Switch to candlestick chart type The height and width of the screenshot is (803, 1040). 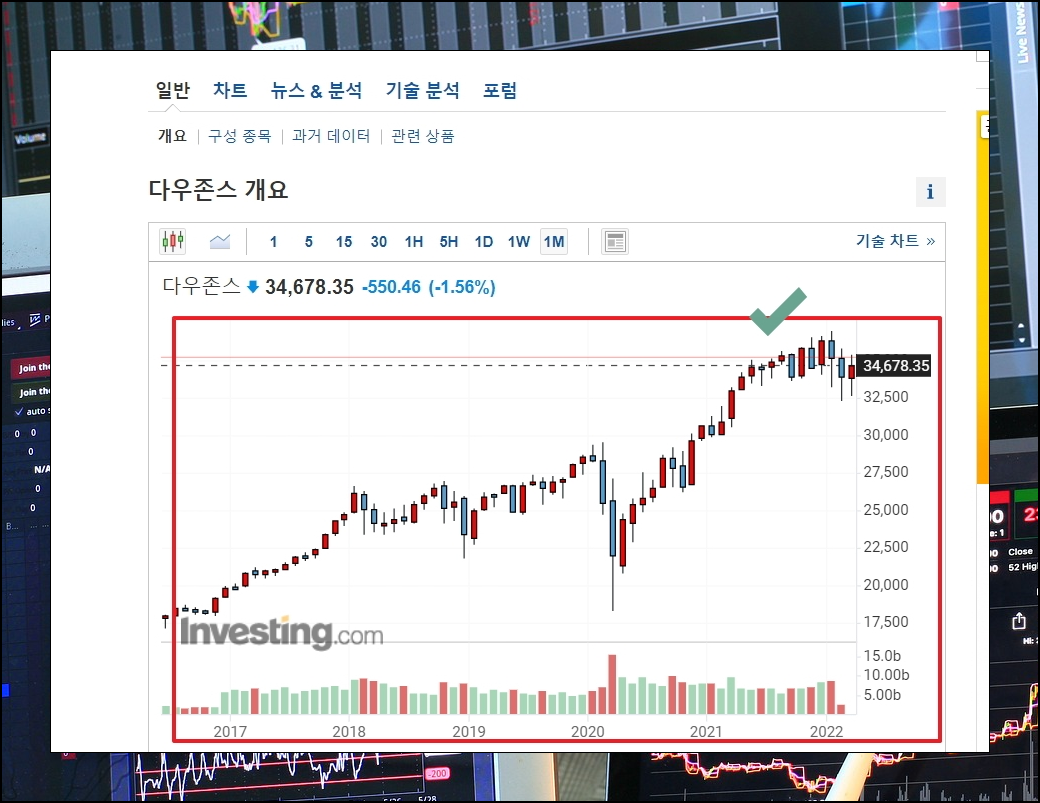point(172,241)
